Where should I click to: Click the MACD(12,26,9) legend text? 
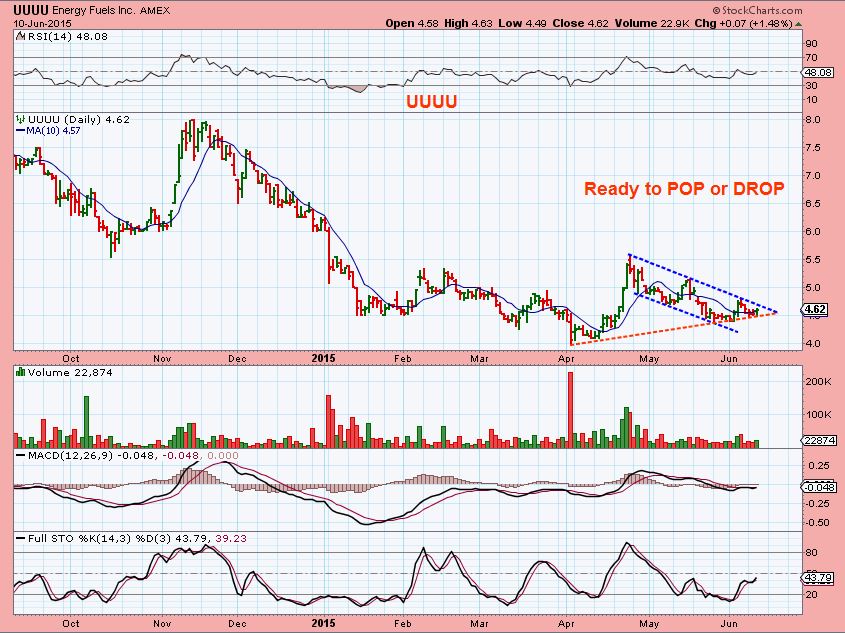71,456
